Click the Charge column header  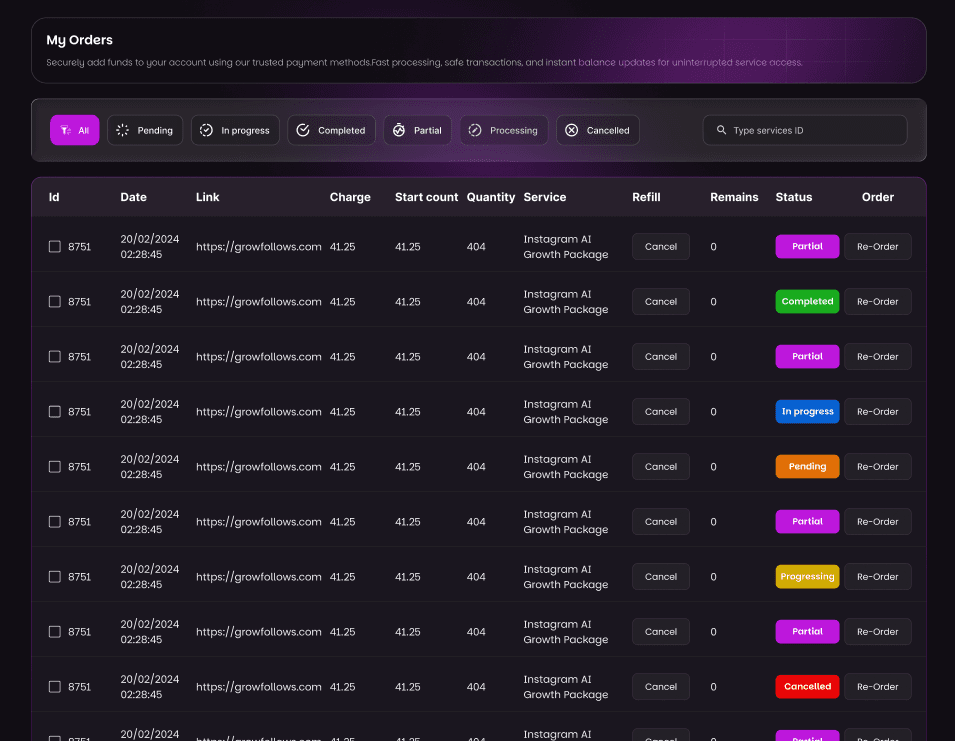[350, 197]
